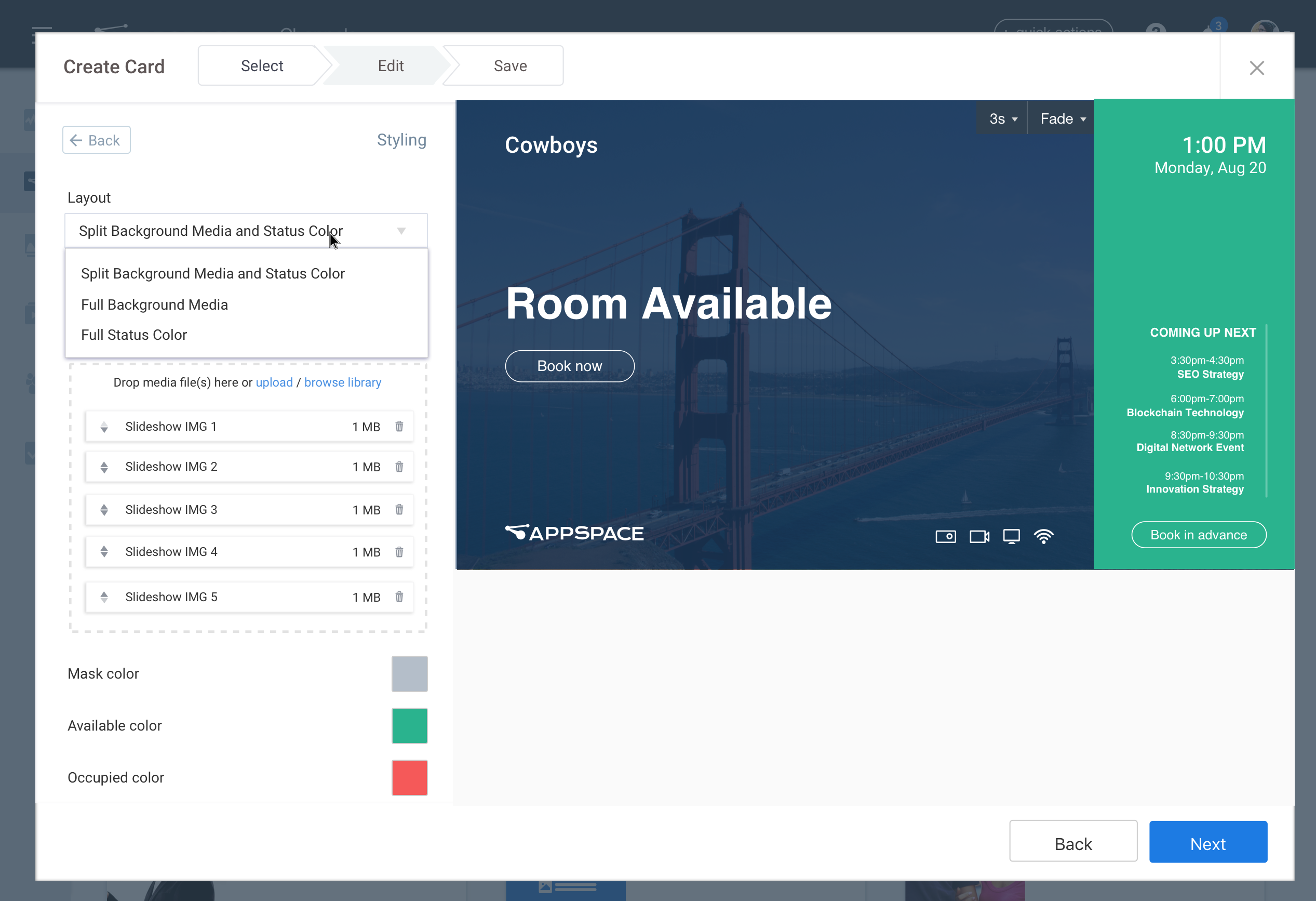
Task: Open the Available color swatch
Action: (409, 725)
